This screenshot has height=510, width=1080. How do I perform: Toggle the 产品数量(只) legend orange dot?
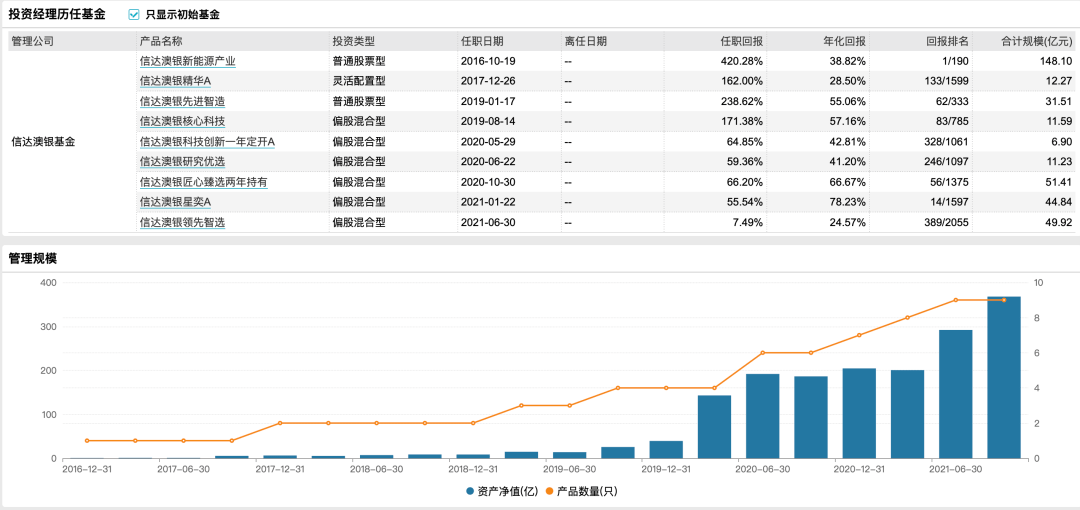pyautogui.click(x=550, y=491)
